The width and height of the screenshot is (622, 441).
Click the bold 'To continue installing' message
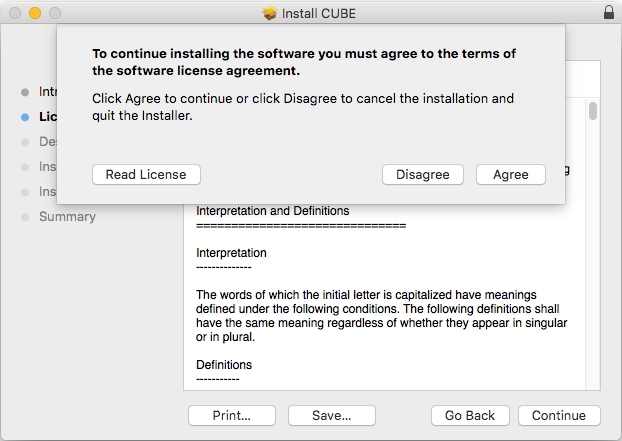pyautogui.click(x=304, y=62)
